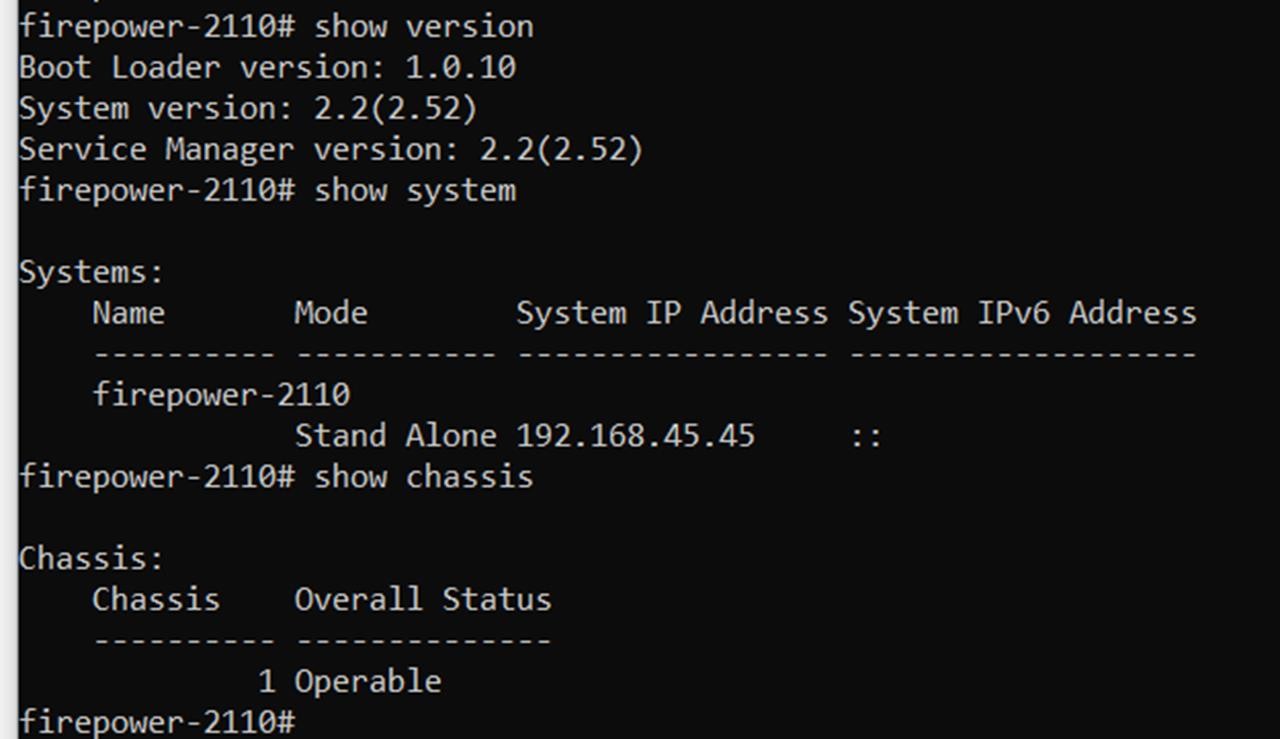The width and height of the screenshot is (1280, 739).
Task: Click the System IPv6 Address column header
Action: [x=1021, y=313]
